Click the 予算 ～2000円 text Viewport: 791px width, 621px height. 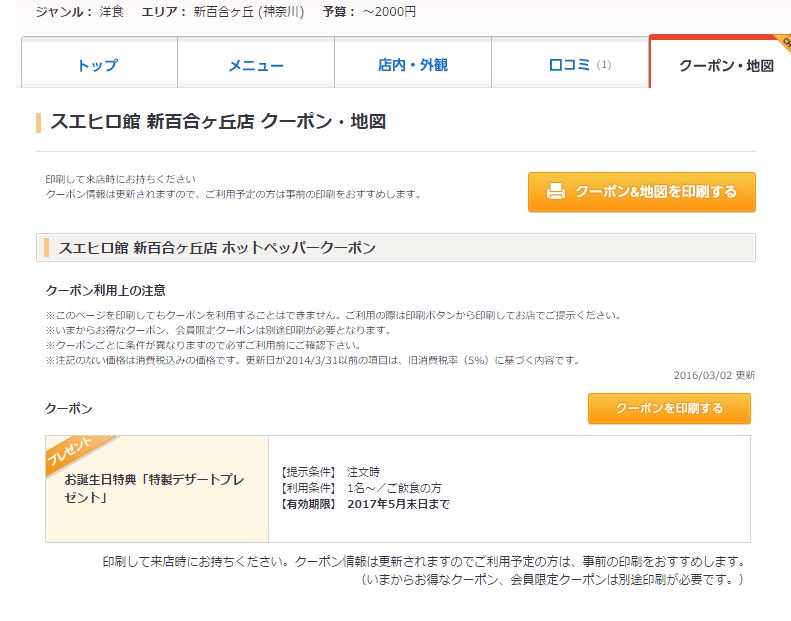(369, 11)
